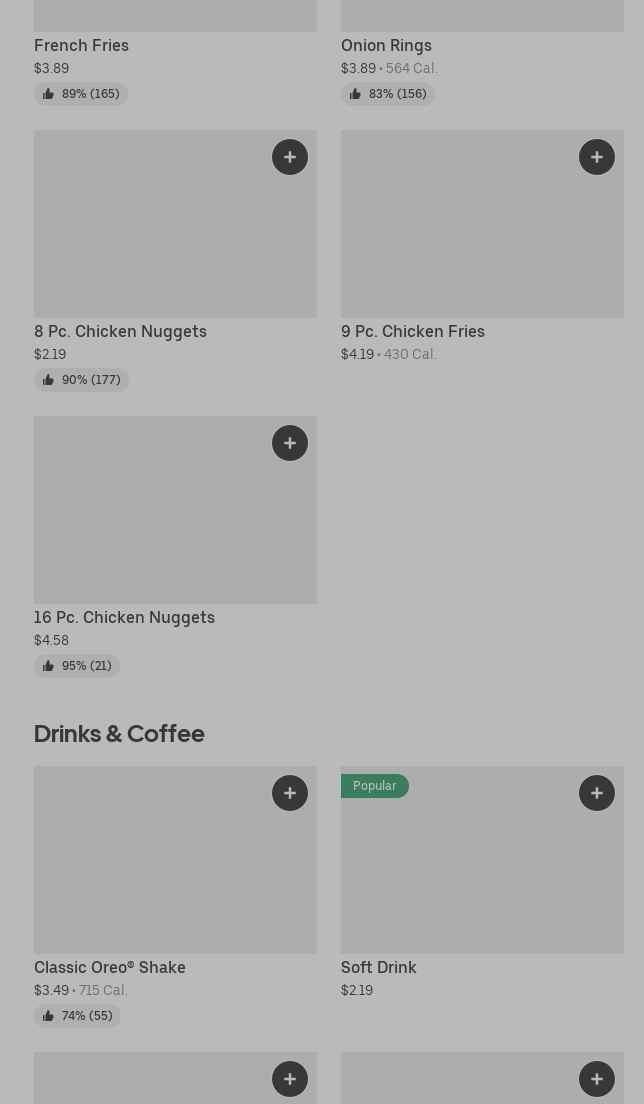Viewport: 644px width, 1104px height.
Task: Click the Popular badge on Soft Drink
Action: 374,786
